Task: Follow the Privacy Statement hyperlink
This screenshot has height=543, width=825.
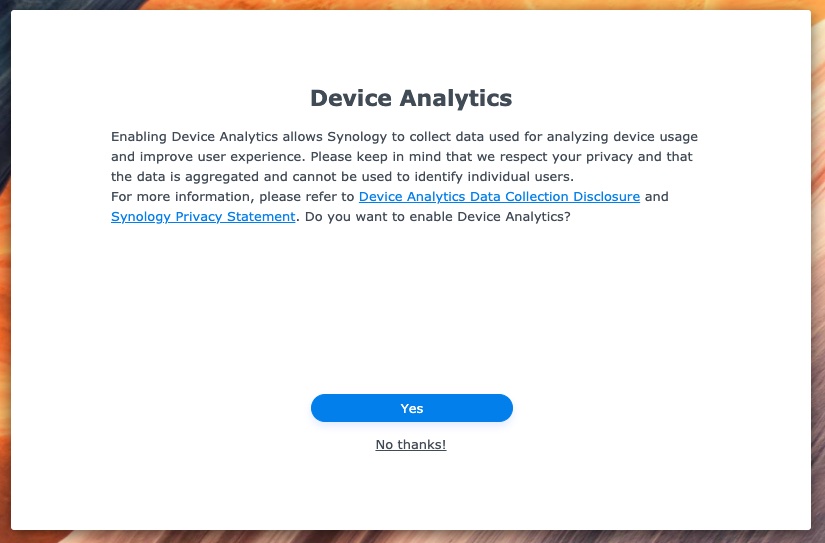Action: click(203, 216)
